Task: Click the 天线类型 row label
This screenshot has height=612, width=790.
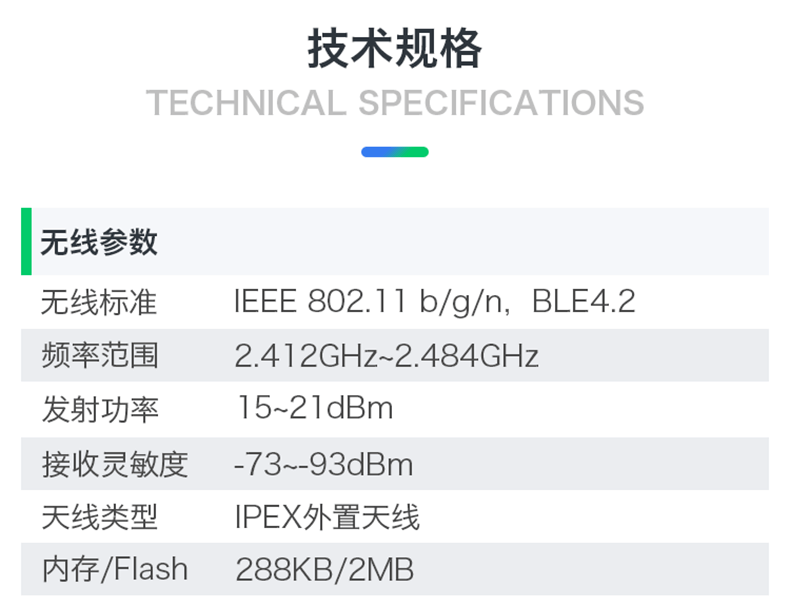Action: 99,517
